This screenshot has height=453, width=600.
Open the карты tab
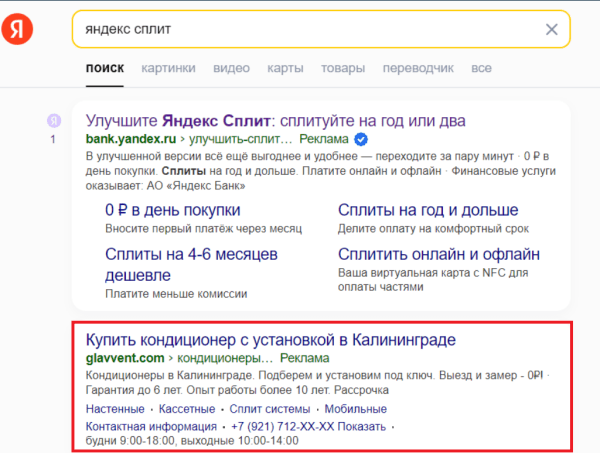pos(285,68)
